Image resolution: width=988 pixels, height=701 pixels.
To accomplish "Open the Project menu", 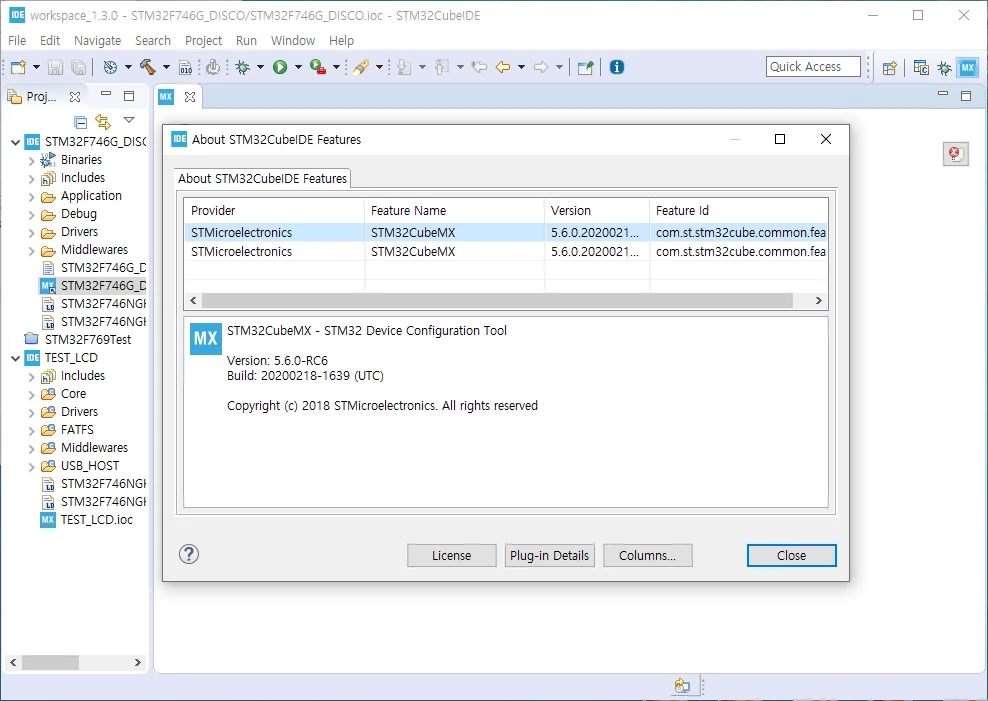I will coord(204,40).
